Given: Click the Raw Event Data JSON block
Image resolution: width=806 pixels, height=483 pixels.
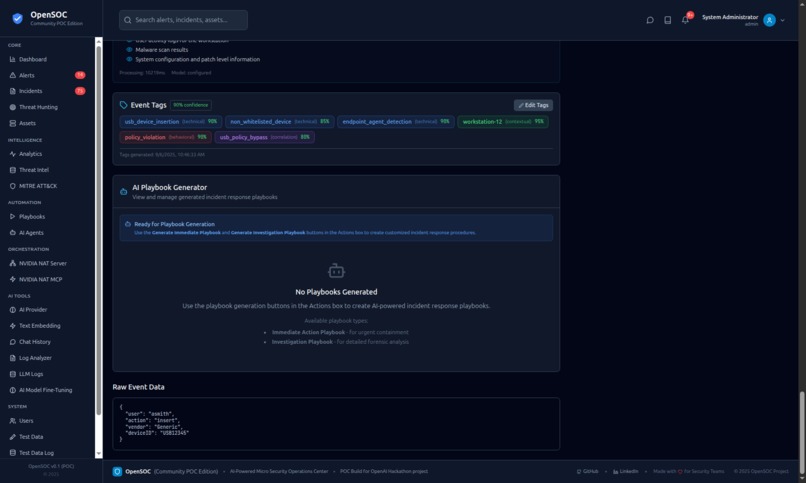Looking at the screenshot, I should tap(336, 424).
